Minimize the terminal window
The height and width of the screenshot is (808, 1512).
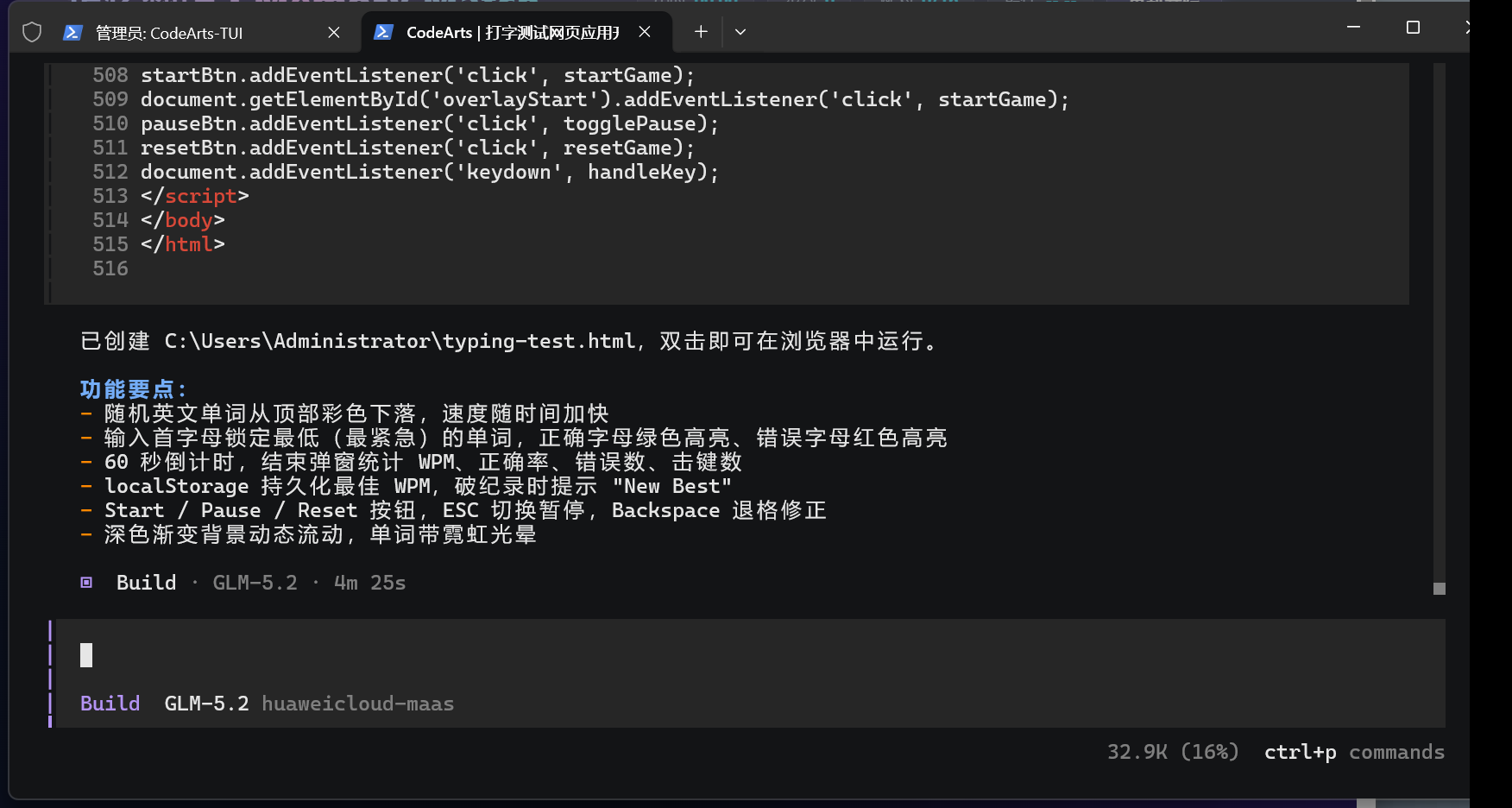pyautogui.click(x=1353, y=28)
